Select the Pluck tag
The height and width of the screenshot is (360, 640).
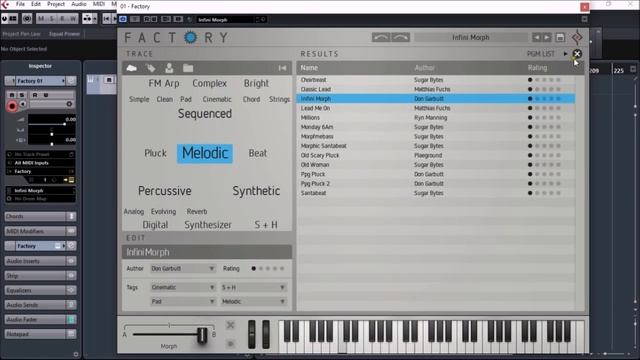155,153
